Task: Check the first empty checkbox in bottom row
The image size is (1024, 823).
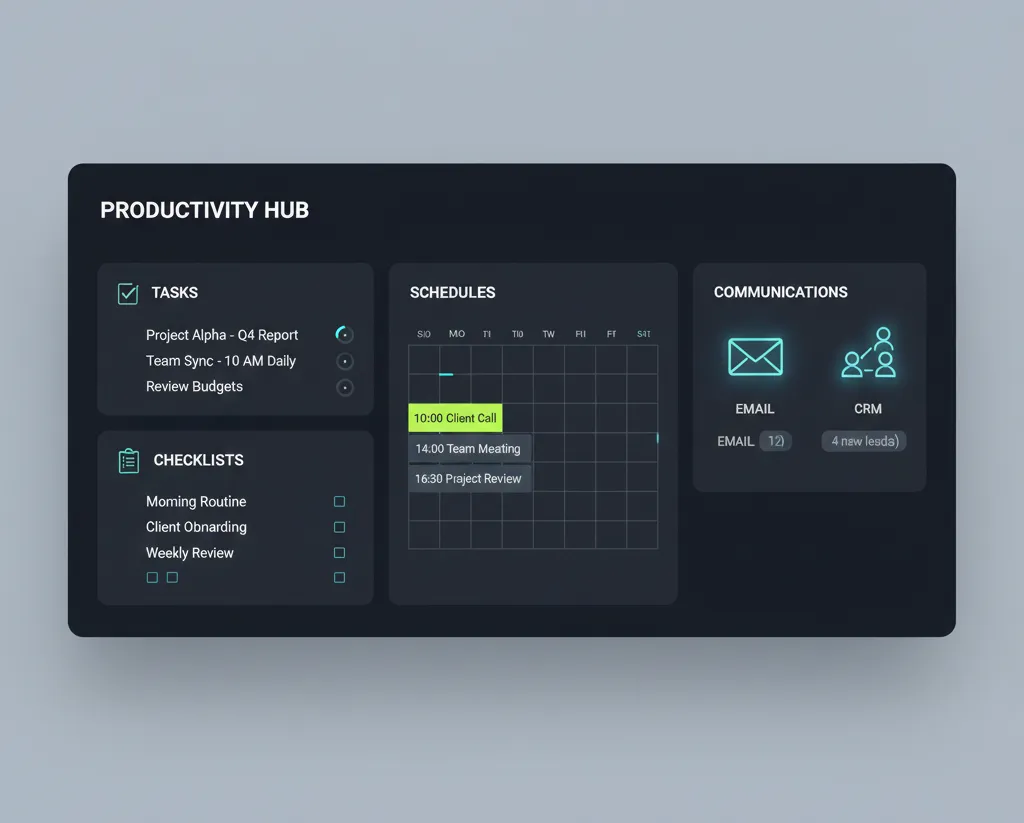Action: click(152, 577)
